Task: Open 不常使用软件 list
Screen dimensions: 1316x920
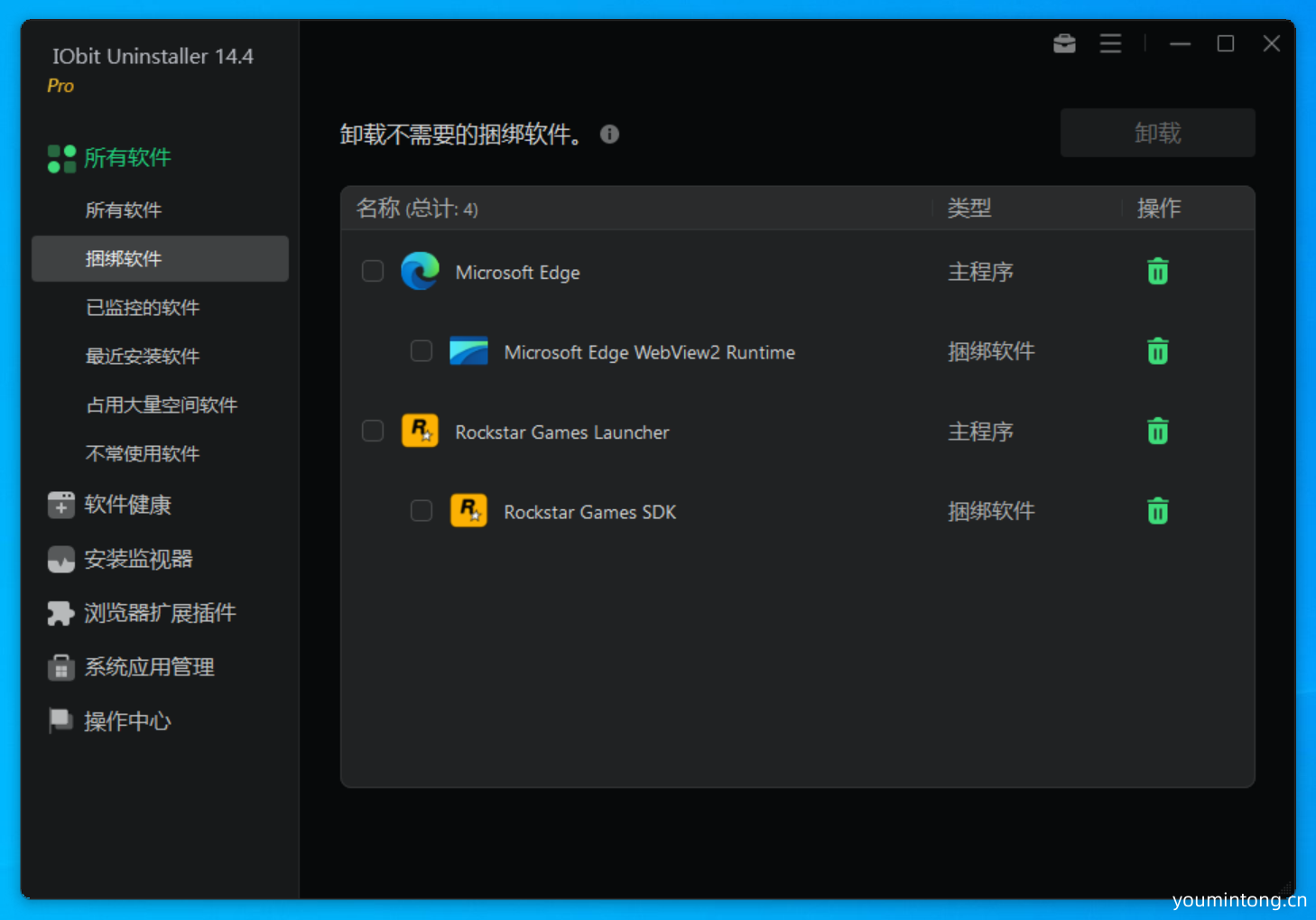Action: (x=143, y=454)
